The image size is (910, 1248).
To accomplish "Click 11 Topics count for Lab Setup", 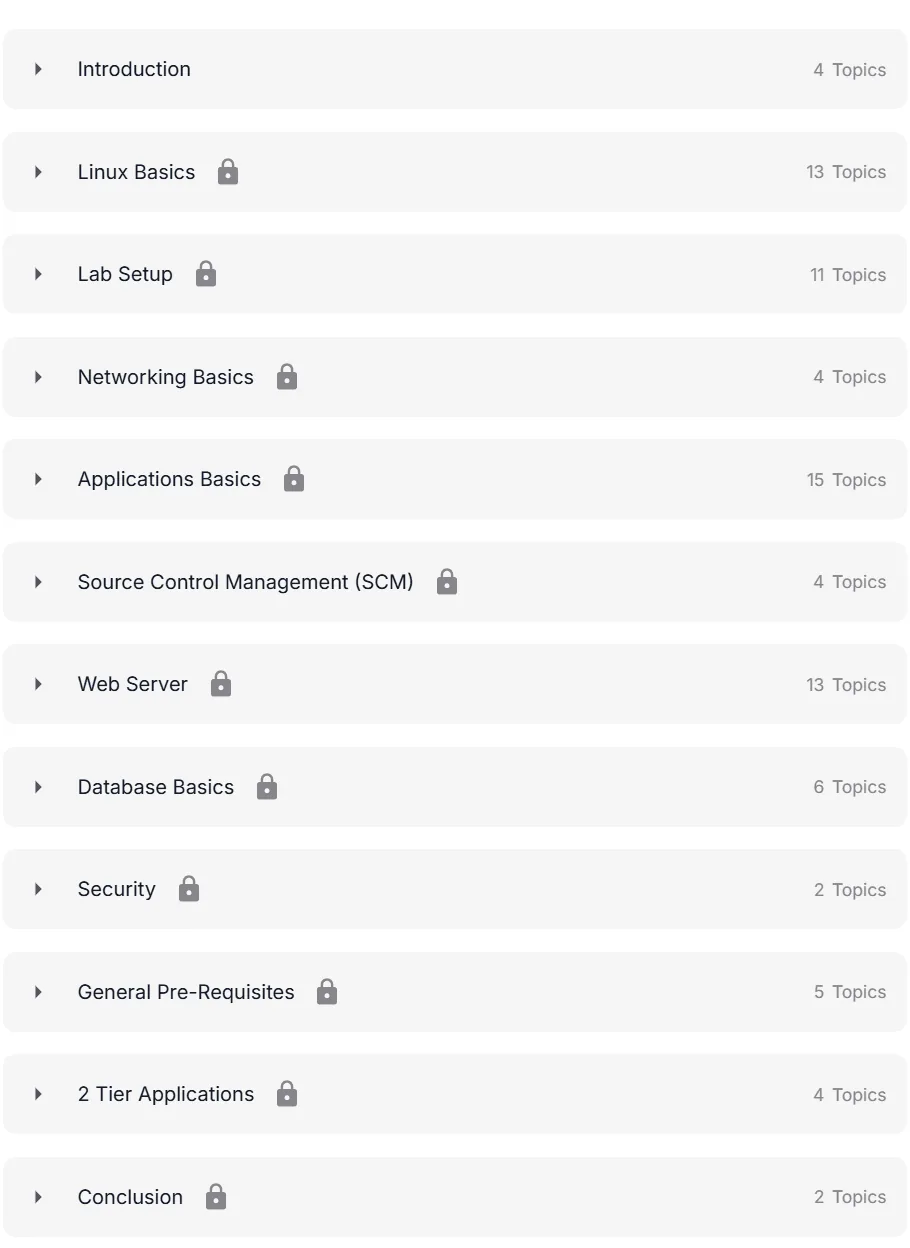I will pos(848,275).
